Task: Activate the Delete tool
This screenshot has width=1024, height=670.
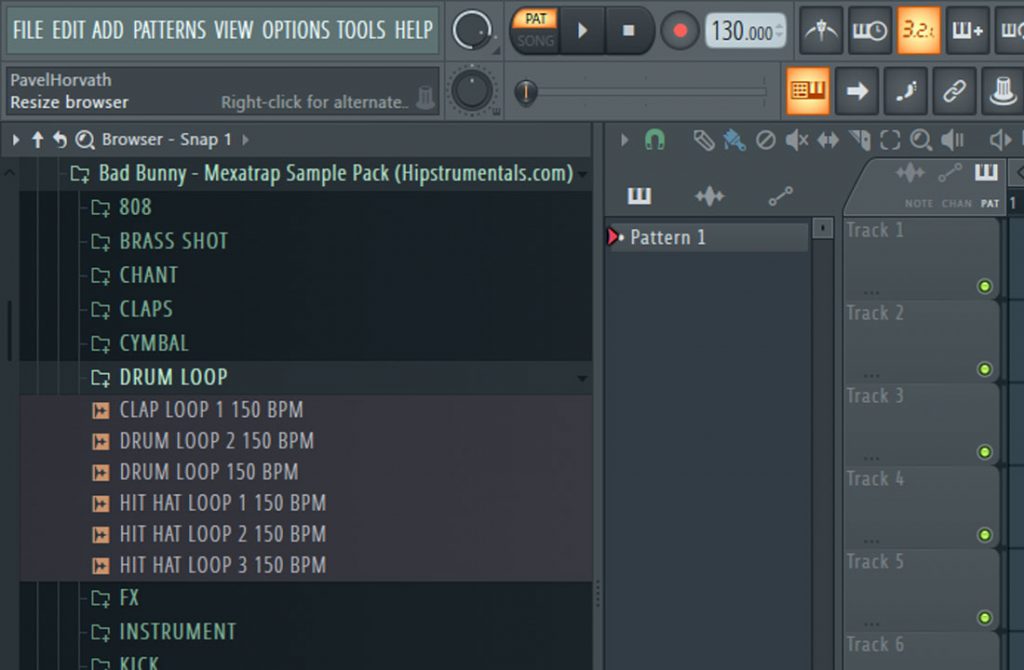Action: coord(766,141)
